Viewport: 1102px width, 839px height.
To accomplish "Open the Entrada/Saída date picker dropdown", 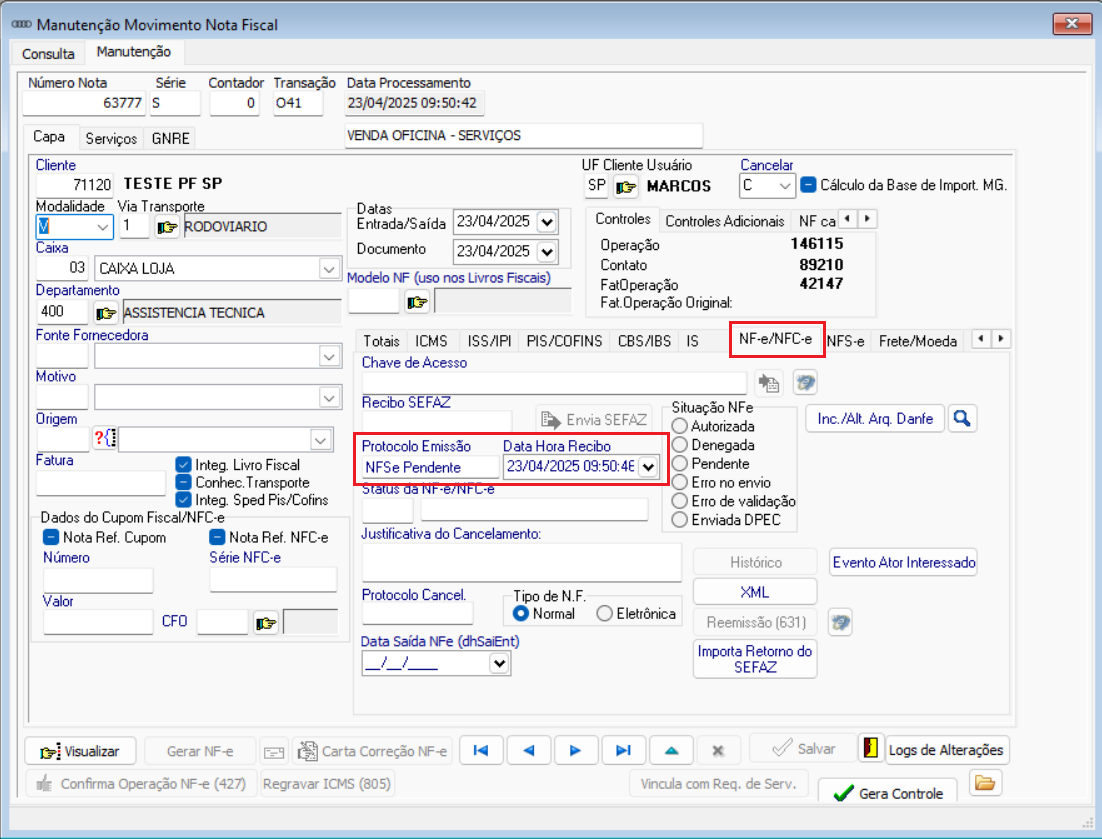I will [x=546, y=222].
